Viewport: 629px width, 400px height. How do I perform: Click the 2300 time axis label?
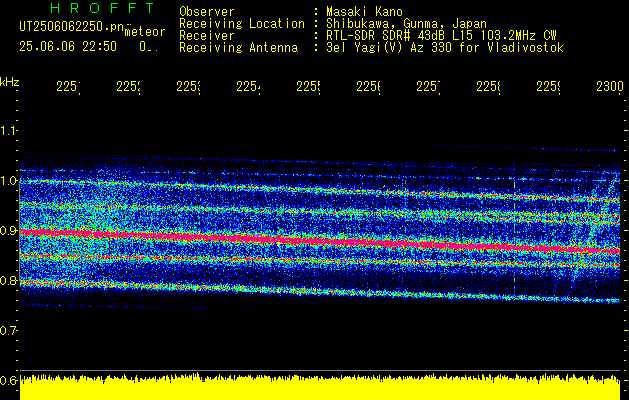(610, 87)
